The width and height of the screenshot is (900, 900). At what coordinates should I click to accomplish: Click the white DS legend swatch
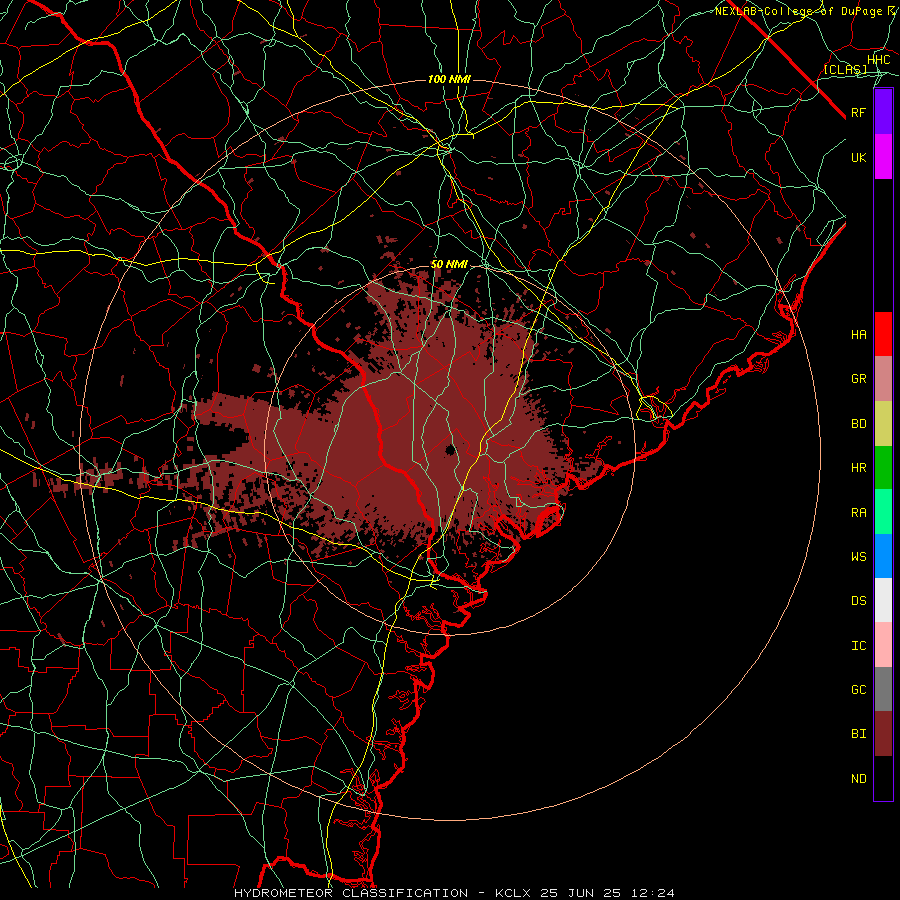point(883,600)
